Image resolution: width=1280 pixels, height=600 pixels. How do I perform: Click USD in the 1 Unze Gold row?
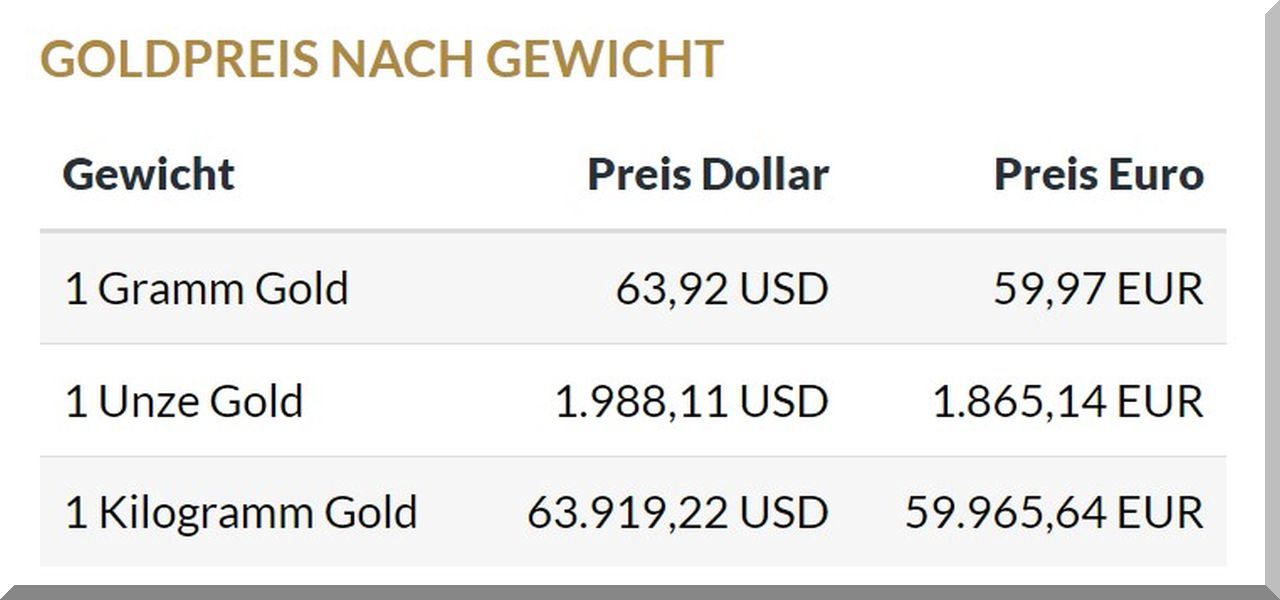(784, 401)
